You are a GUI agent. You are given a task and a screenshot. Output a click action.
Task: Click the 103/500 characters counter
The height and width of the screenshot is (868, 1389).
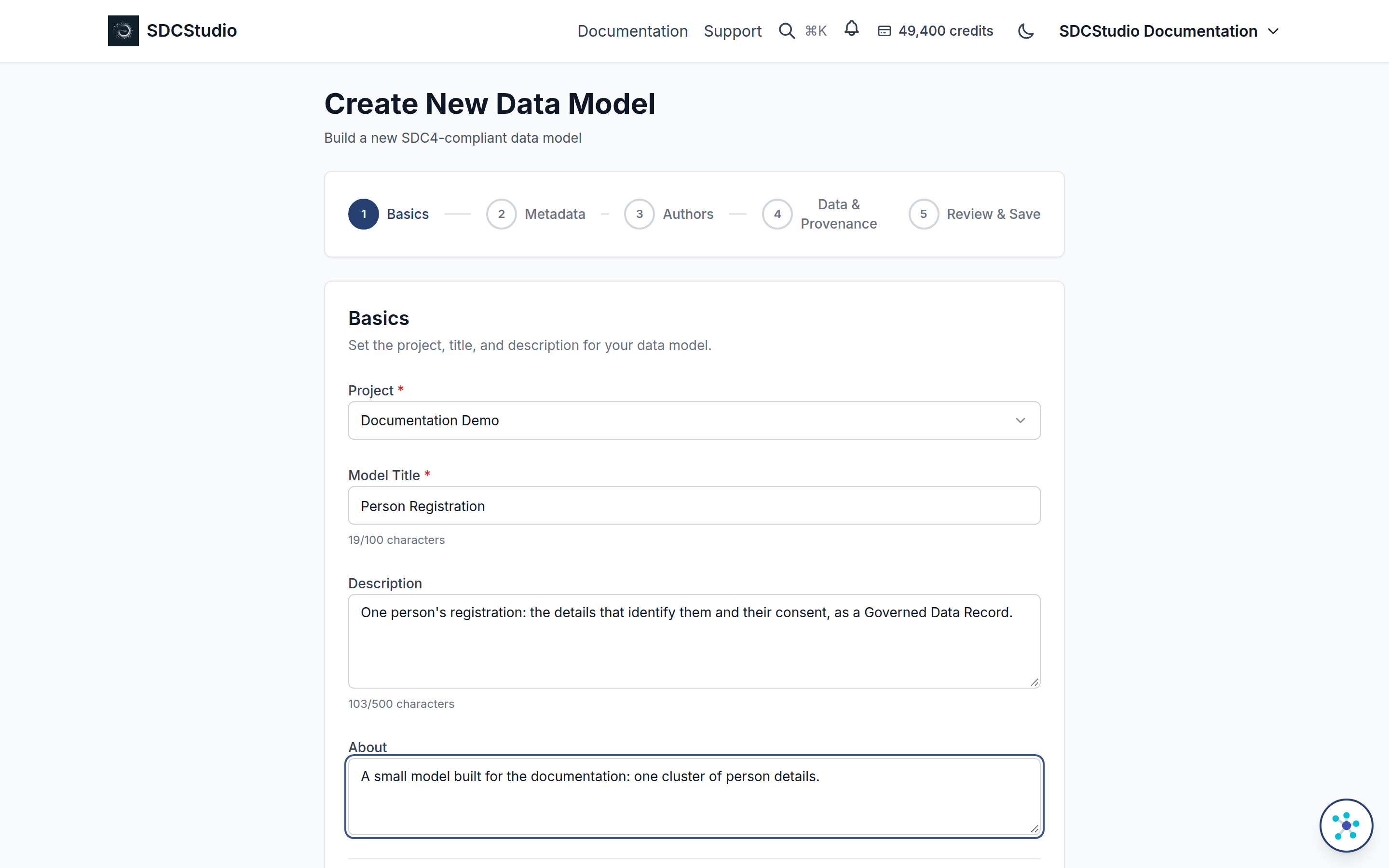tap(401, 704)
